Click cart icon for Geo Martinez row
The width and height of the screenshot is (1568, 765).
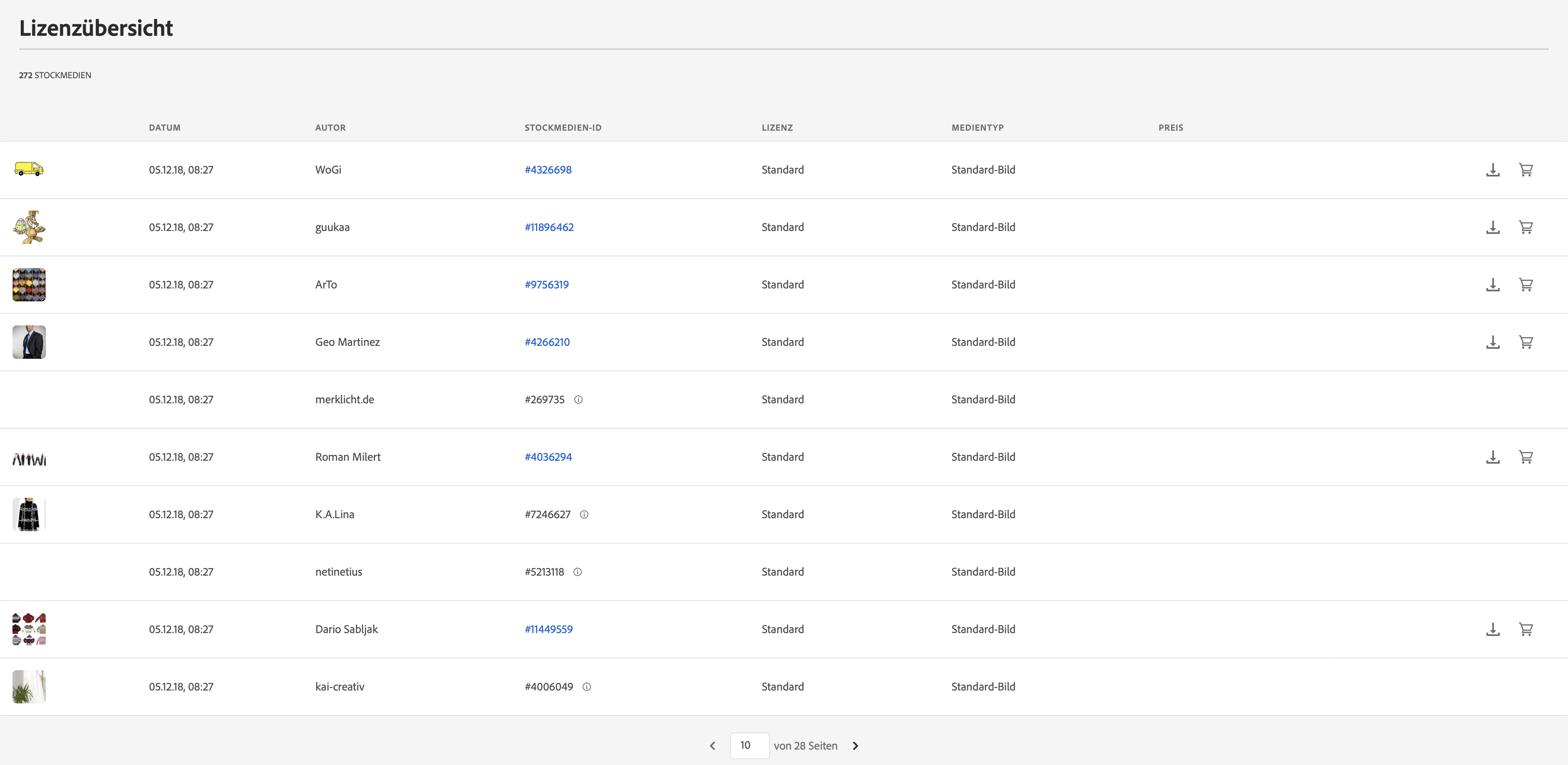pos(1526,342)
